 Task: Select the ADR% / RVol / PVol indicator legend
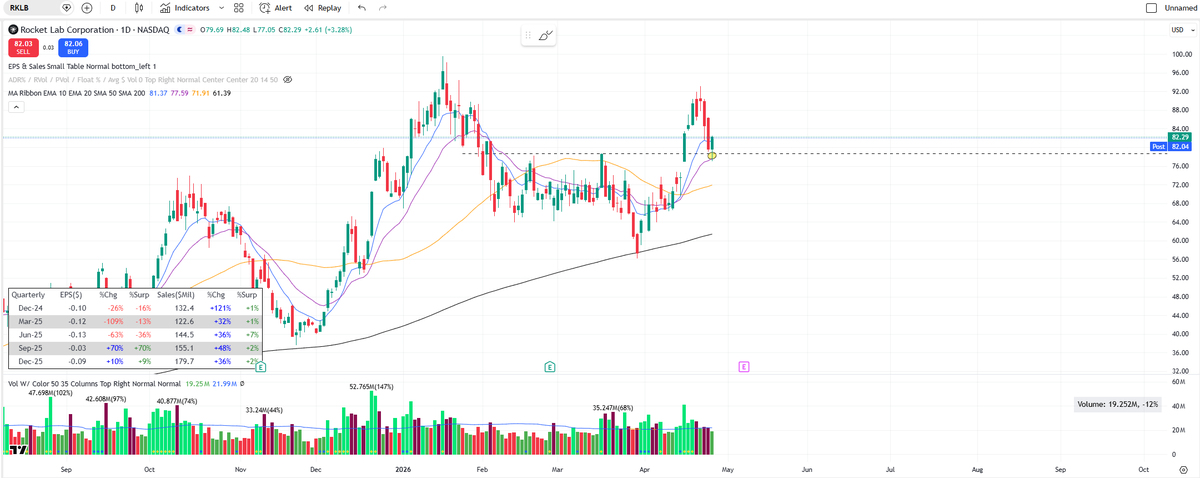(x=143, y=78)
